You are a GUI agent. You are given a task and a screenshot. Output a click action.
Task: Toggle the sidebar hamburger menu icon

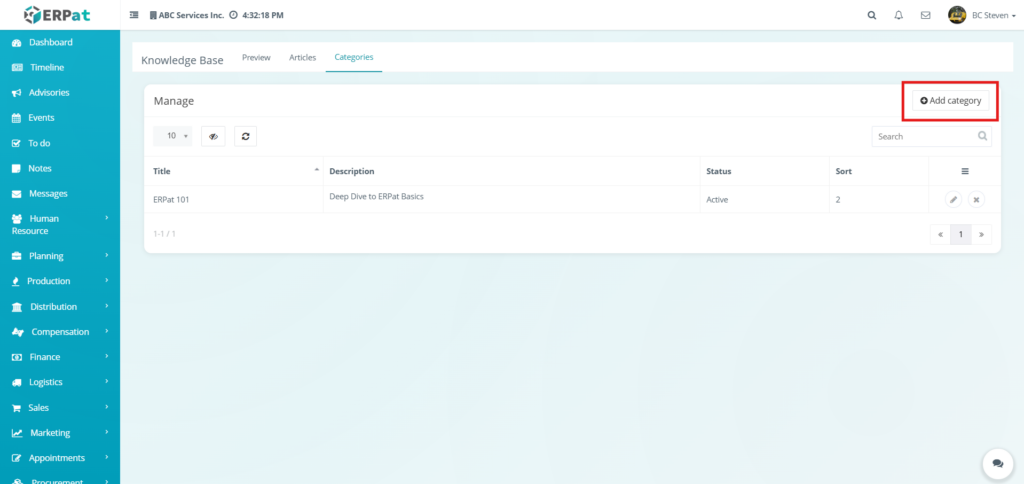click(x=134, y=15)
